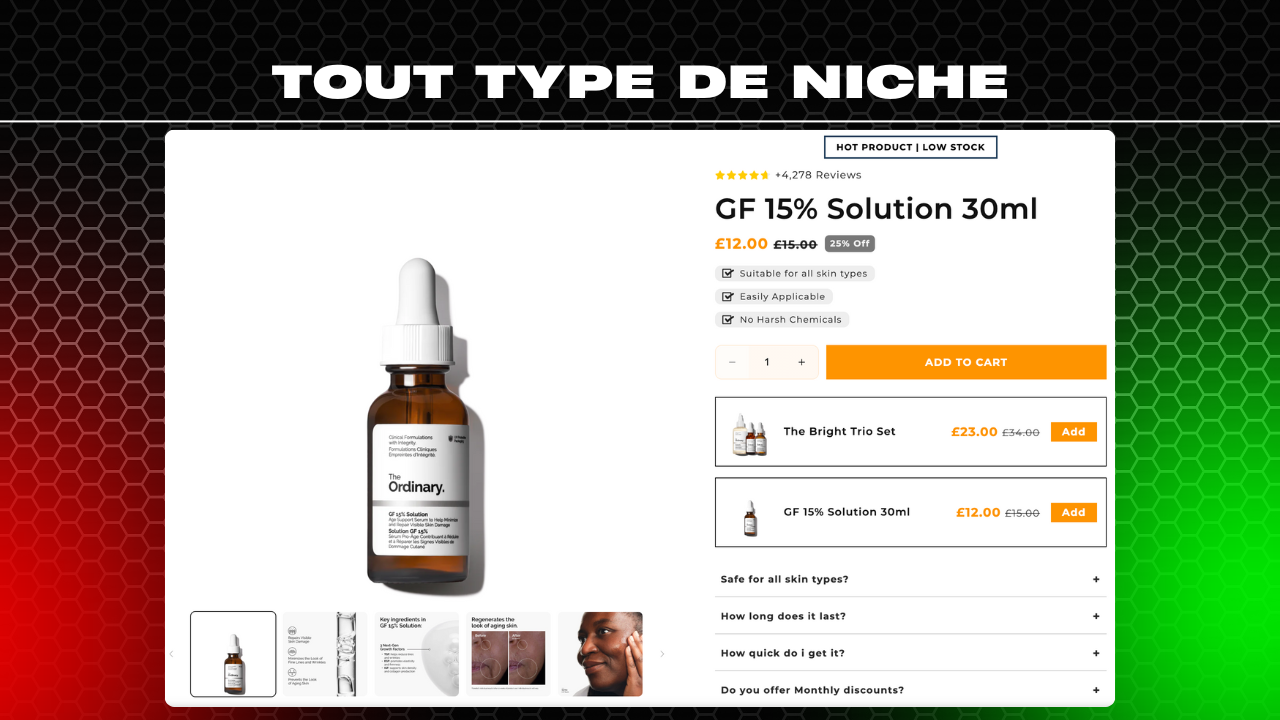Expand 'Safe for all skin types?' question
The height and width of the screenshot is (720, 1280).
tap(910, 579)
